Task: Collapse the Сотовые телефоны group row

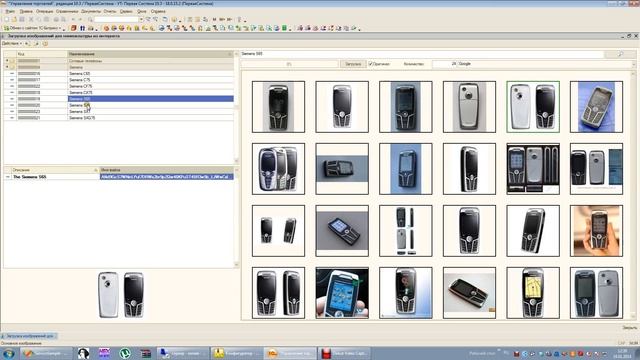Action: pos(7,61)
